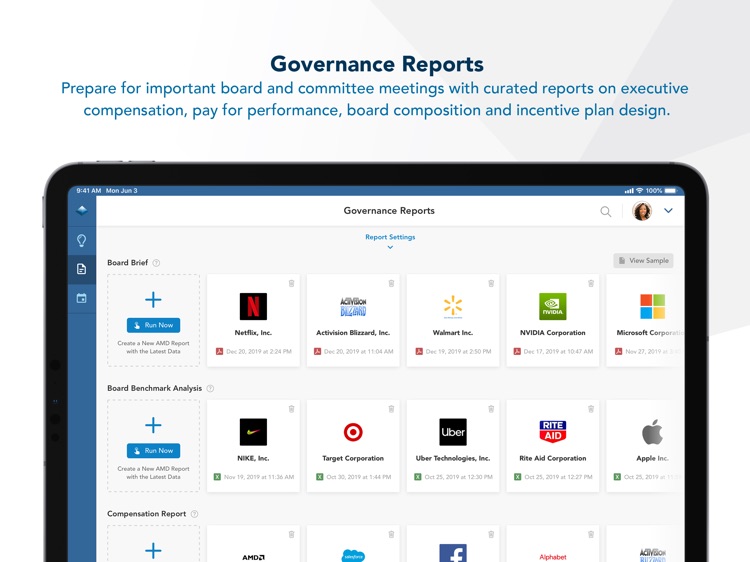The height and width of the screenshot is (562, 750).
Task: Delete the Uber Technologies report
Action: [x=491, y=409]
